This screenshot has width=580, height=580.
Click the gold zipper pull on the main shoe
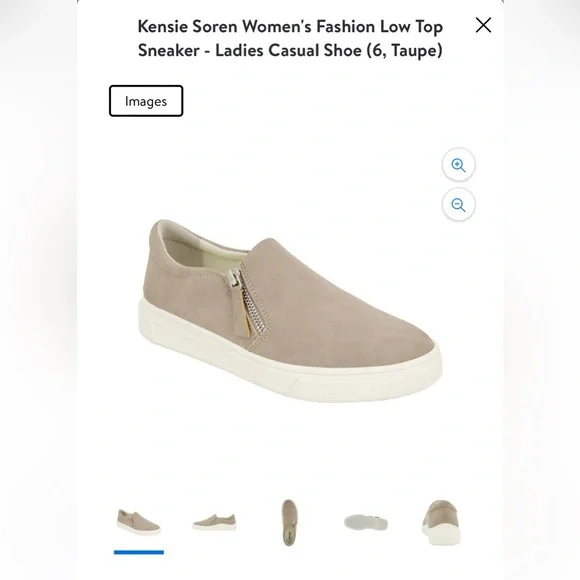(245, 319)
